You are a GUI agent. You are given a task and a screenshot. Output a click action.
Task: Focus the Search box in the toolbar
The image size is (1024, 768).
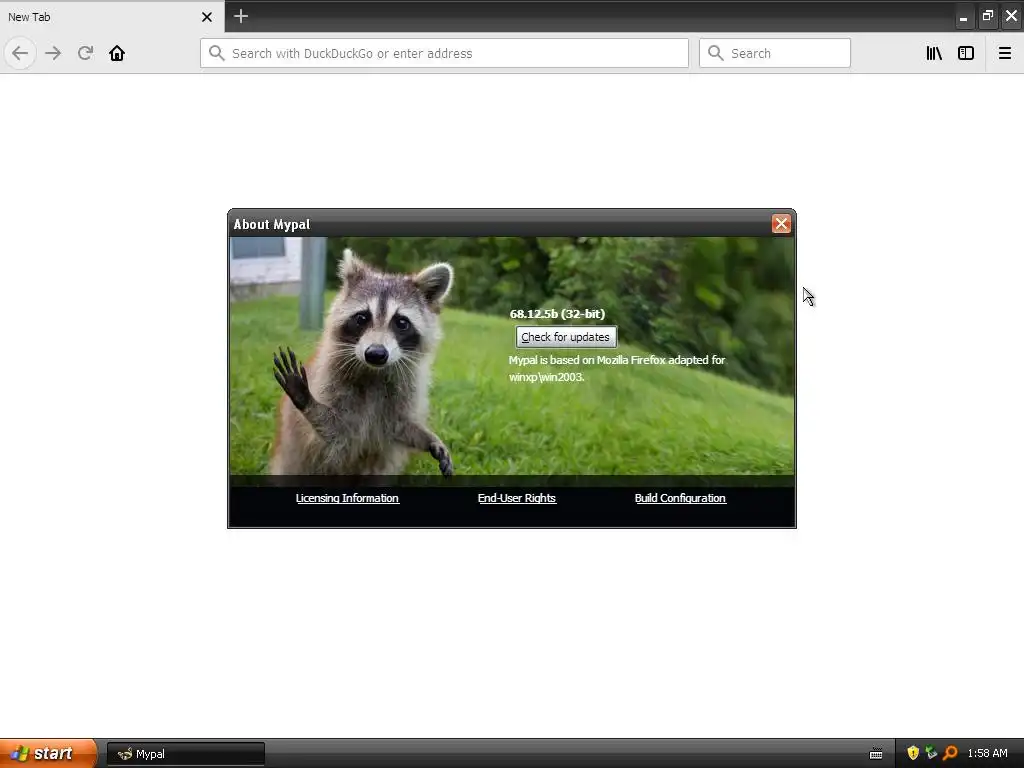(775, 53)
